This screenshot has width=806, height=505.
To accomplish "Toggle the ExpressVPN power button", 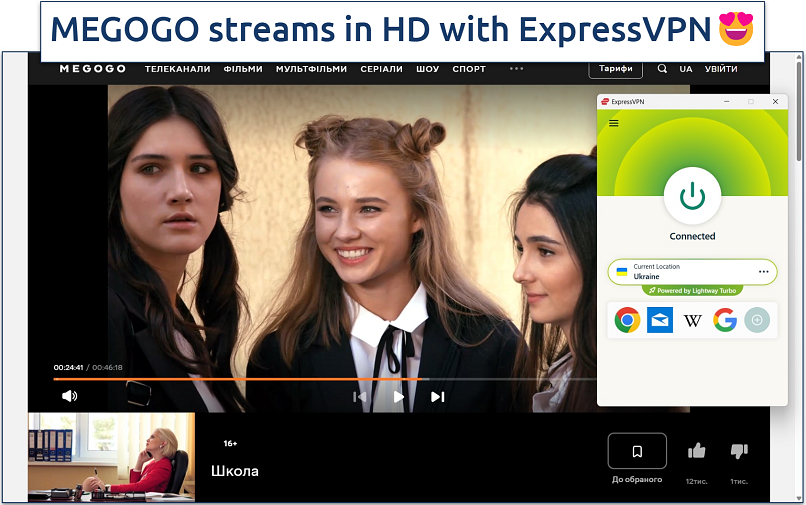I will tap(692, 196).
